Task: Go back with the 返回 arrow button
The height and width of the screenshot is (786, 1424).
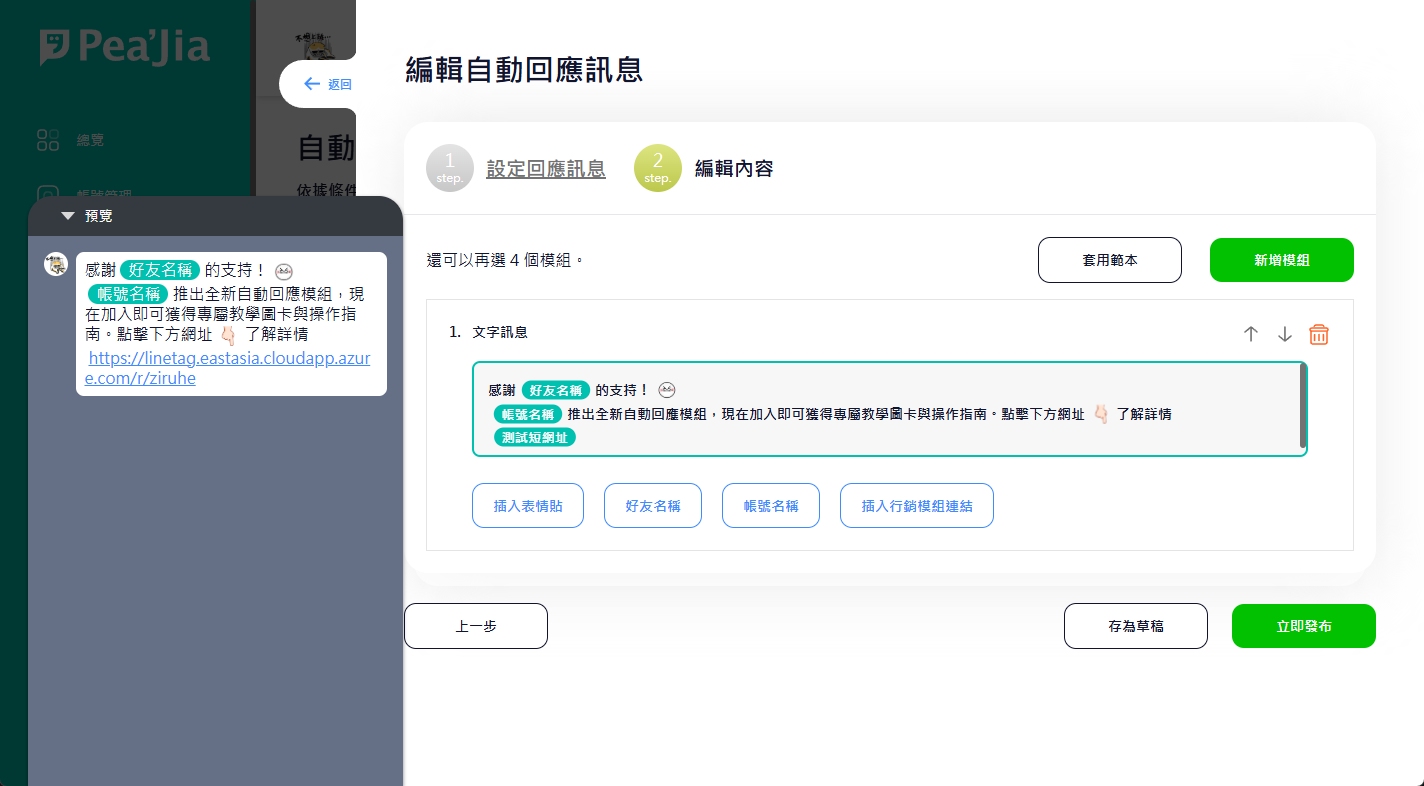Action: click(x=327, y=84)
